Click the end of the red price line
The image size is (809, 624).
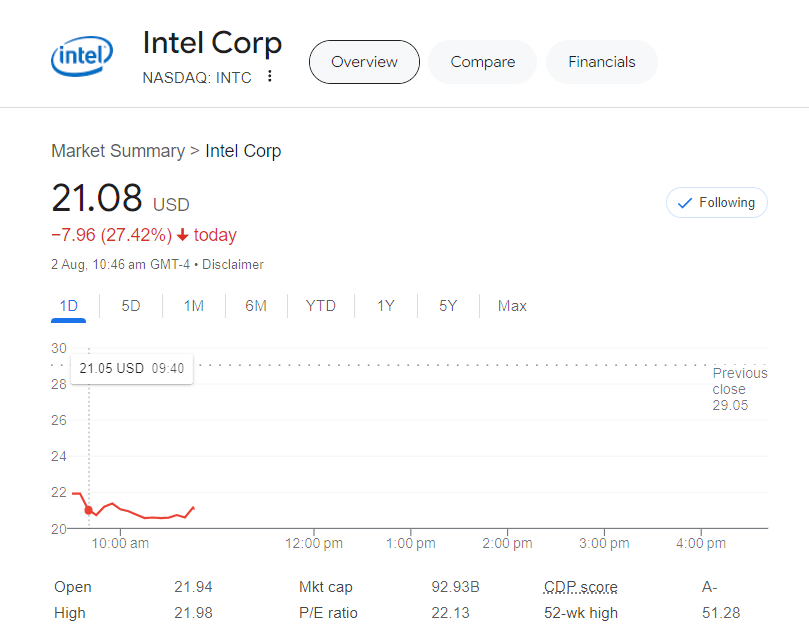193,507
